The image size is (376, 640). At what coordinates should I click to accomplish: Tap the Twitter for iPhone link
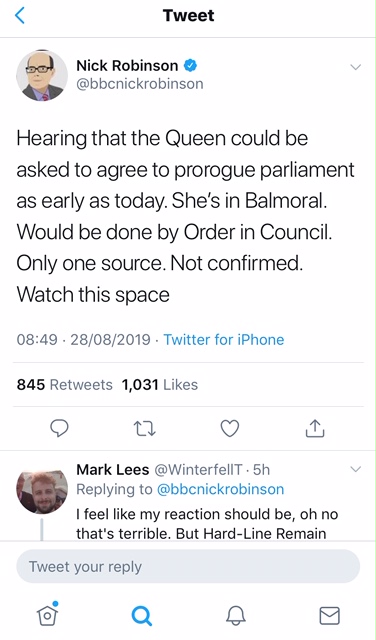click(x=224, y=340)
